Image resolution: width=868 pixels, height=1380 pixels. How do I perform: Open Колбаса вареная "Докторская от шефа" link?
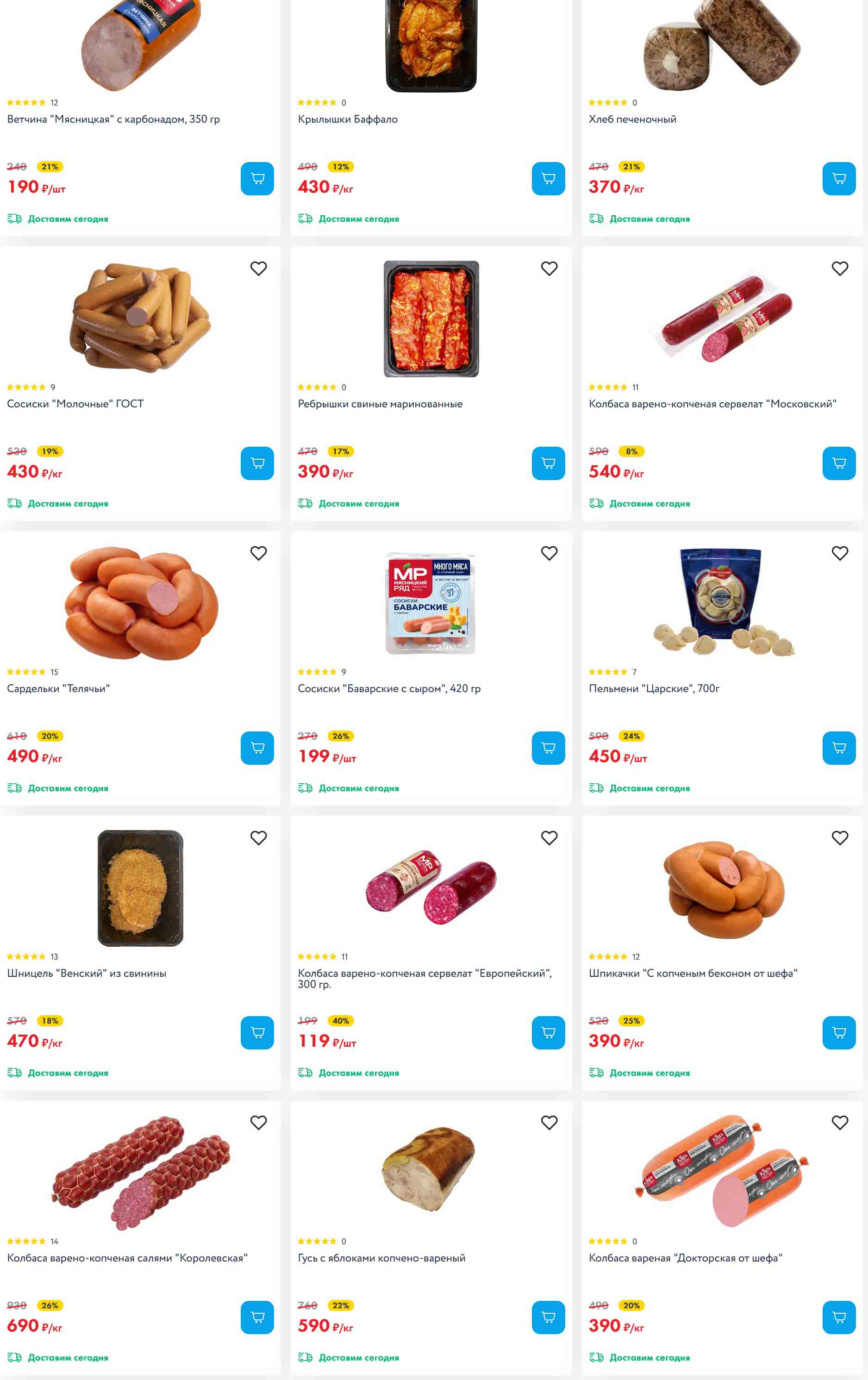pos(685,1257)
